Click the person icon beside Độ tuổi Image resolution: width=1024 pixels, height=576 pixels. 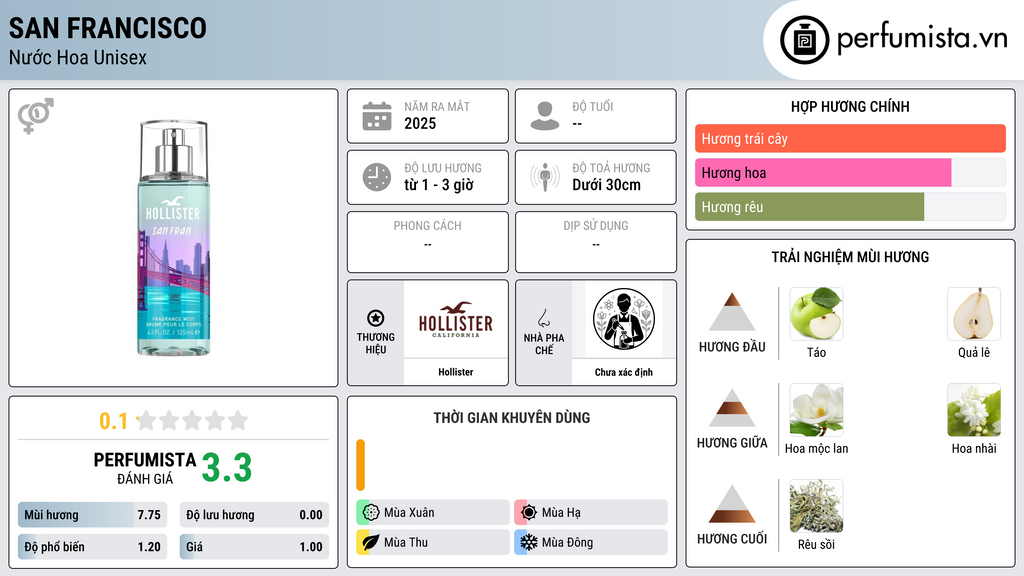pos(545,116)
